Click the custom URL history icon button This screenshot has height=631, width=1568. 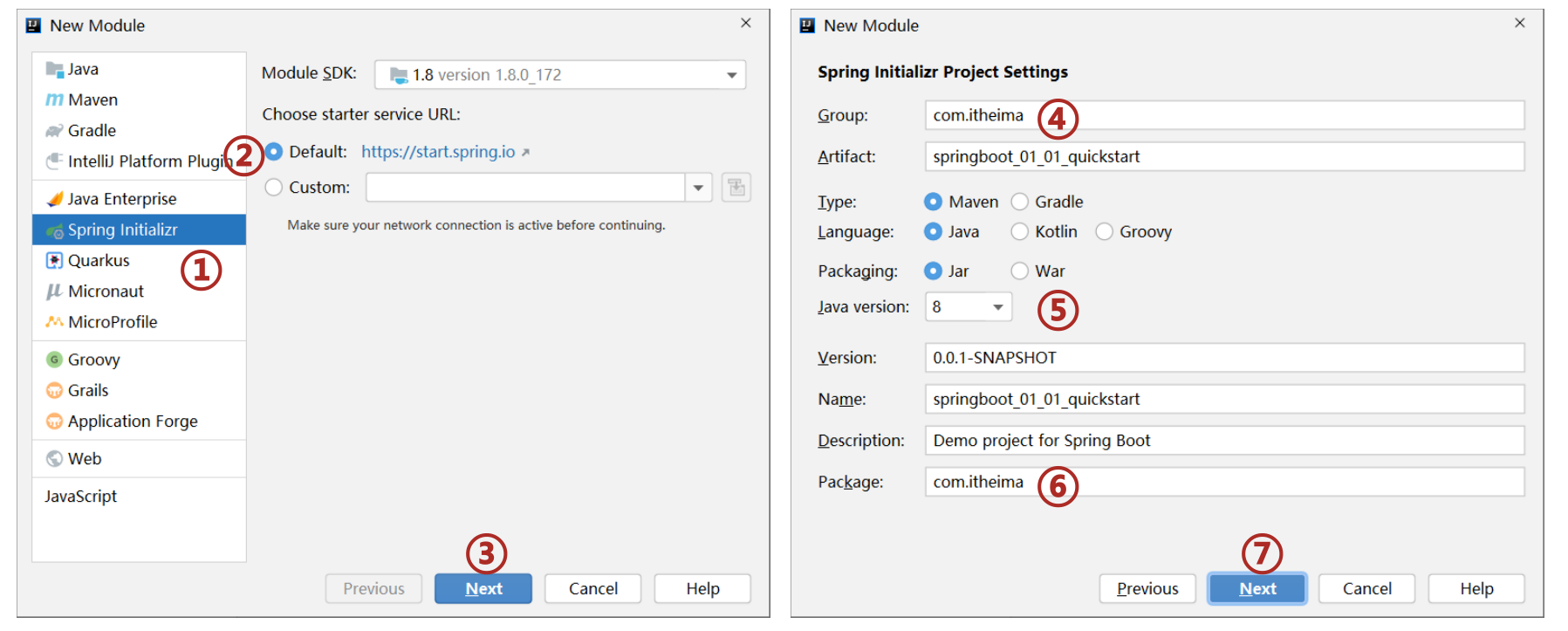point(736,188)
